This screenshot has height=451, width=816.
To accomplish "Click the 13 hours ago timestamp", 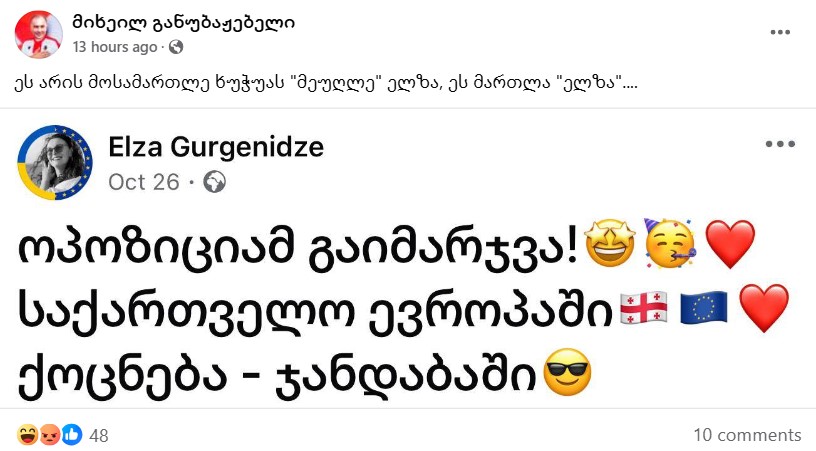I will (x=115, y=47).
